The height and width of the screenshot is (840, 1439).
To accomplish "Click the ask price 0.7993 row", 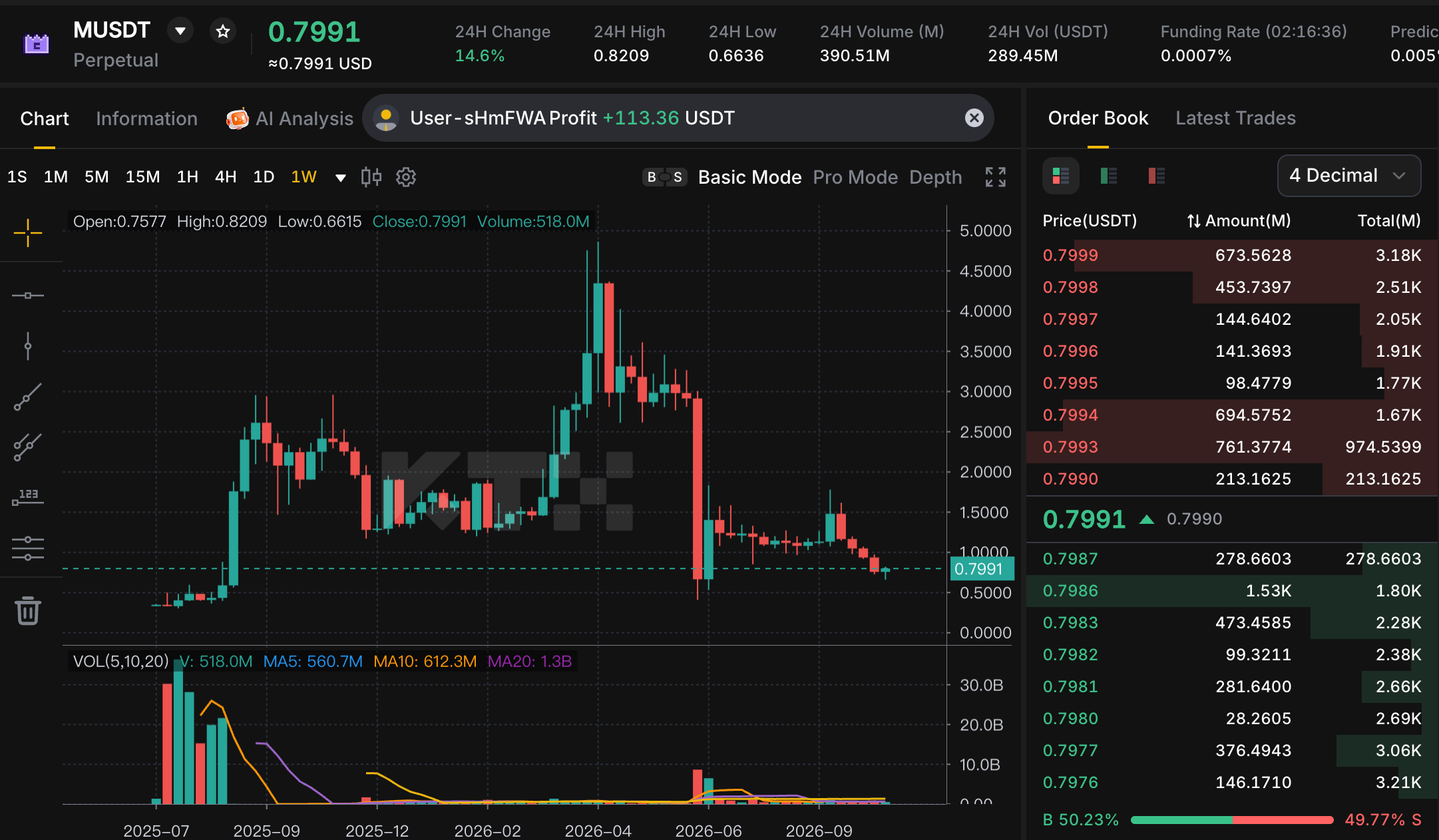I will click(x=1232, y=447).
